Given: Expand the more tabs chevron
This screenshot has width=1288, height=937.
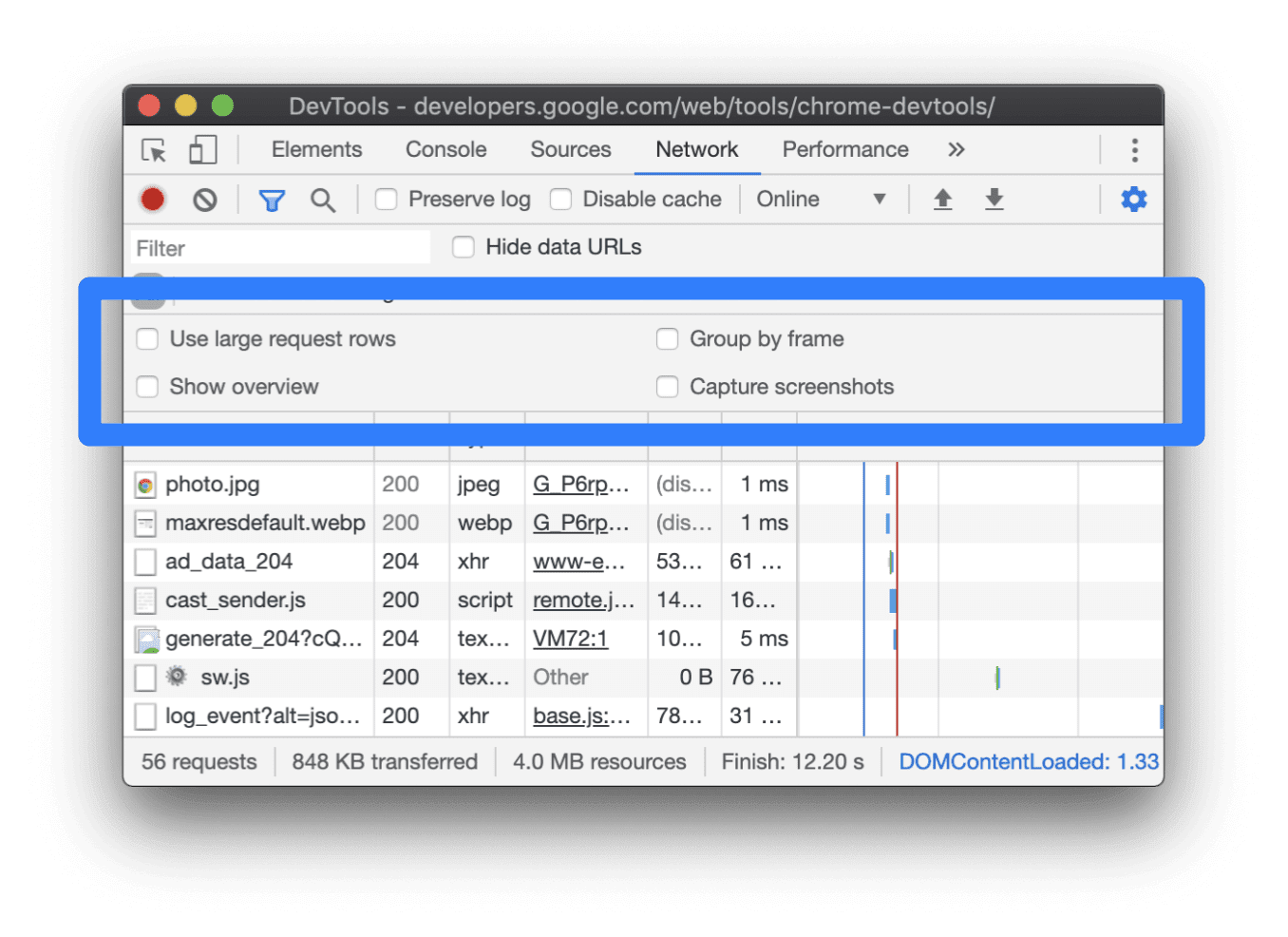Looking at the screenshot, I should point(956,150).
